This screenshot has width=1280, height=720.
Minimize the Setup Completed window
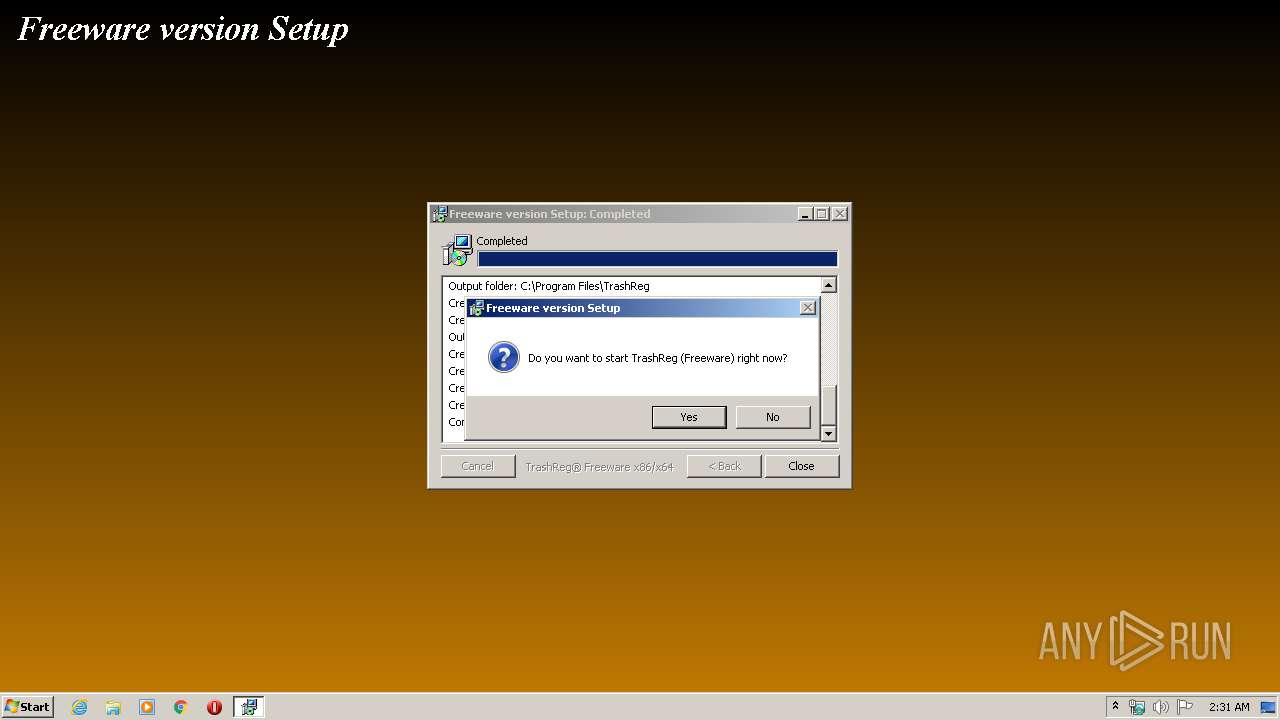pyautogui.click(x=805, y=214)
